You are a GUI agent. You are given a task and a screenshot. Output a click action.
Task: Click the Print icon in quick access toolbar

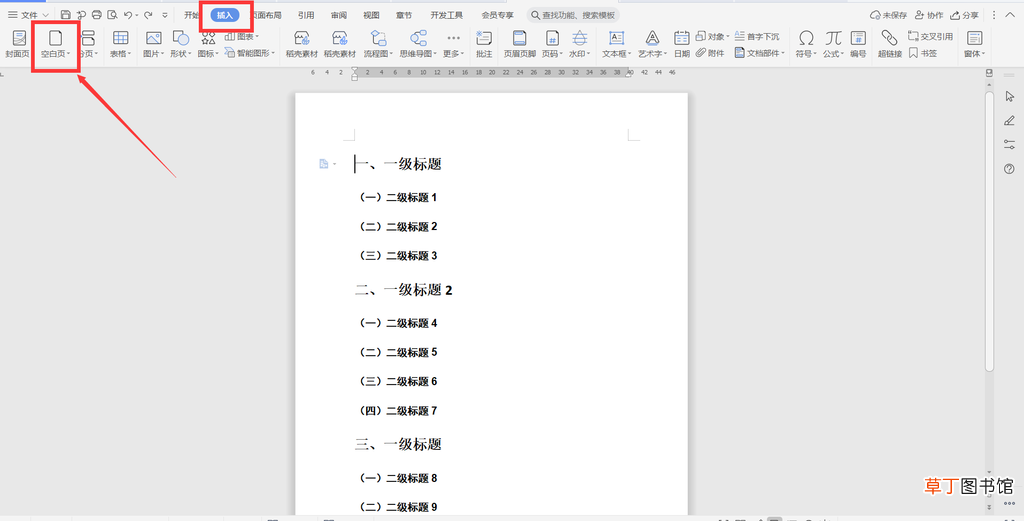pyautogui.click(x=97, y=14)
